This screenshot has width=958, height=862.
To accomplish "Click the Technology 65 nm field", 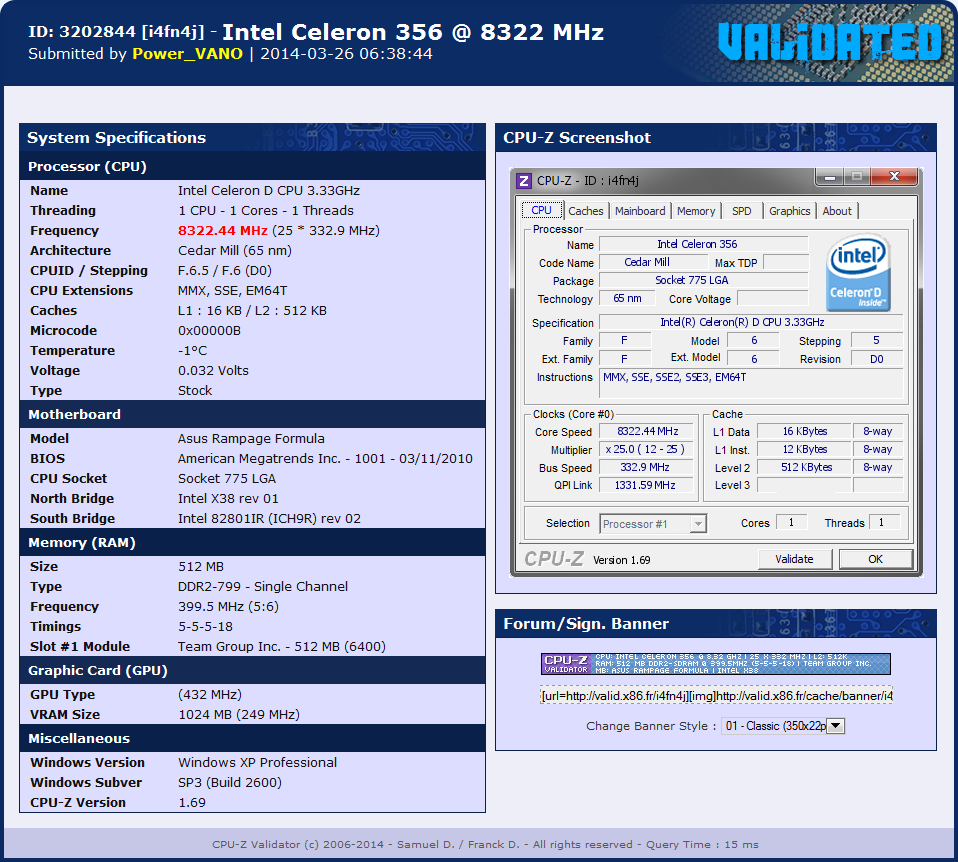I will point(627,298).
